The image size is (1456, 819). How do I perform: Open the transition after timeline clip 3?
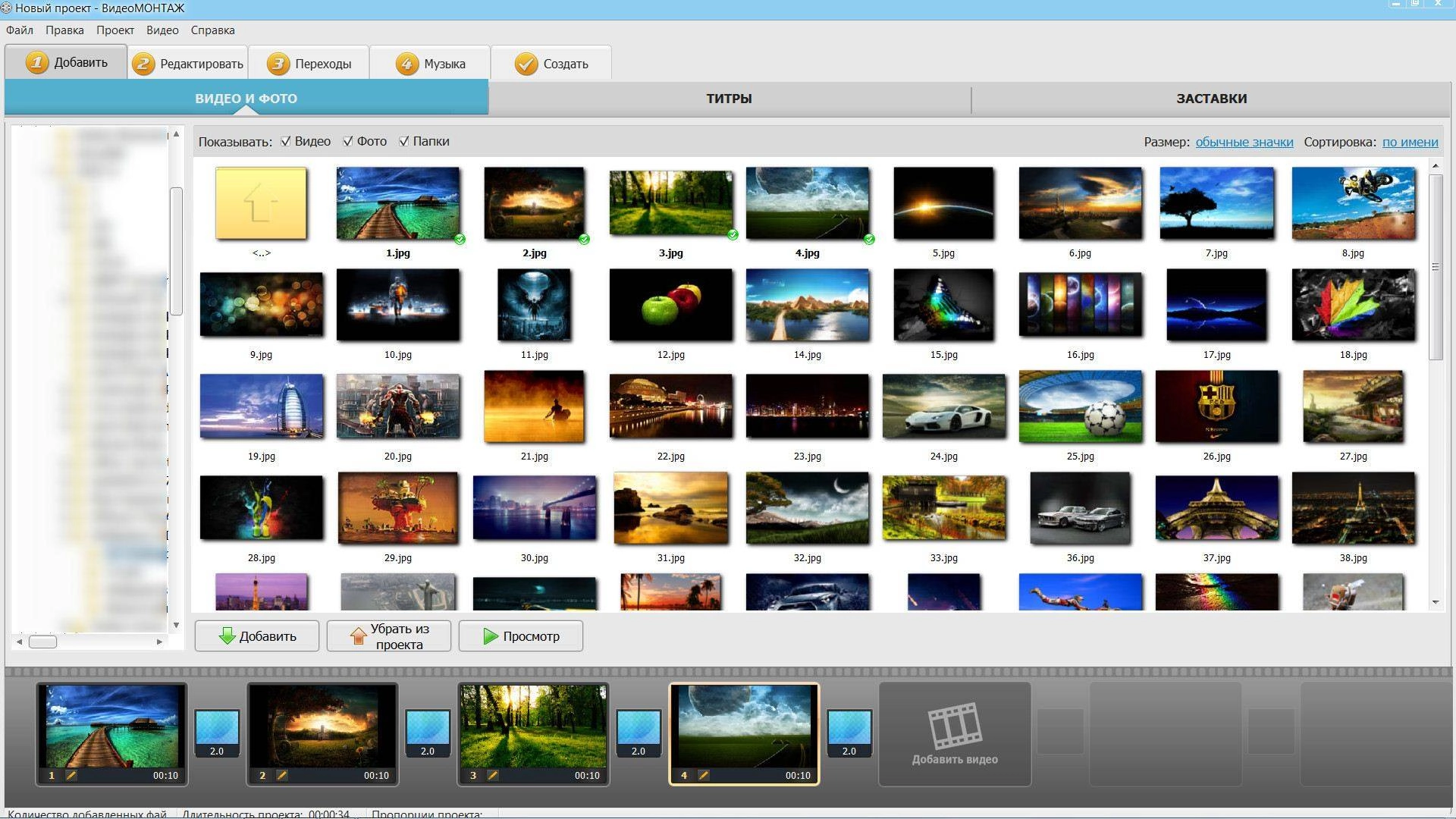pos(639,733)
